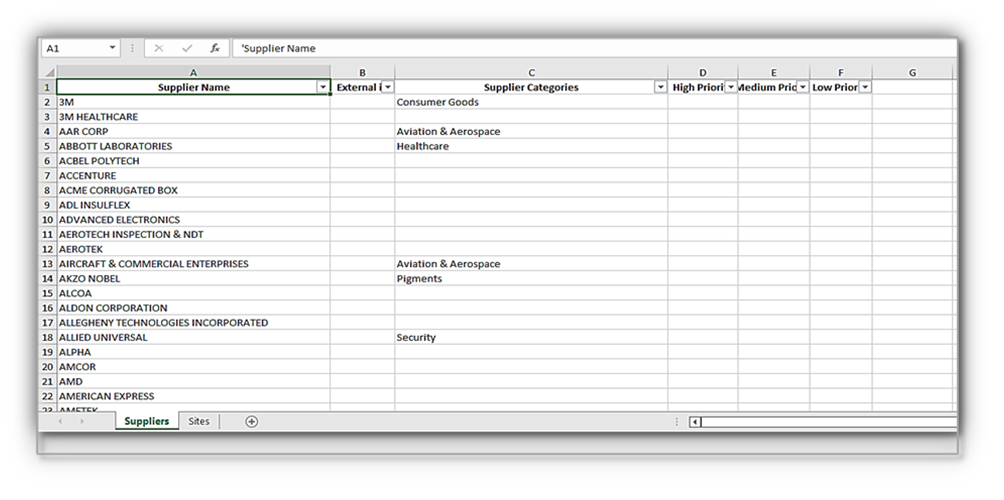
Task: Select cell ALPHA in row 19
Action: coord(193,352)
